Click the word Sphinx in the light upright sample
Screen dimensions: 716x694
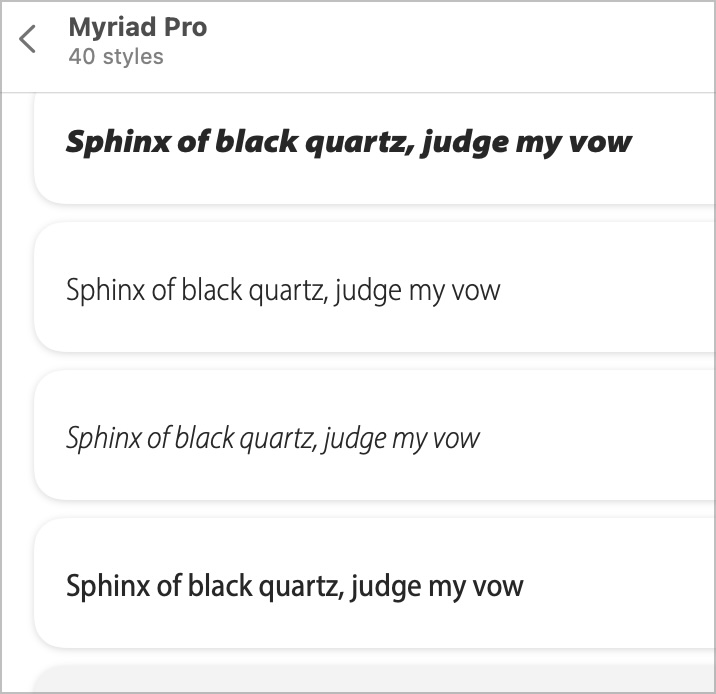(99, 291)
